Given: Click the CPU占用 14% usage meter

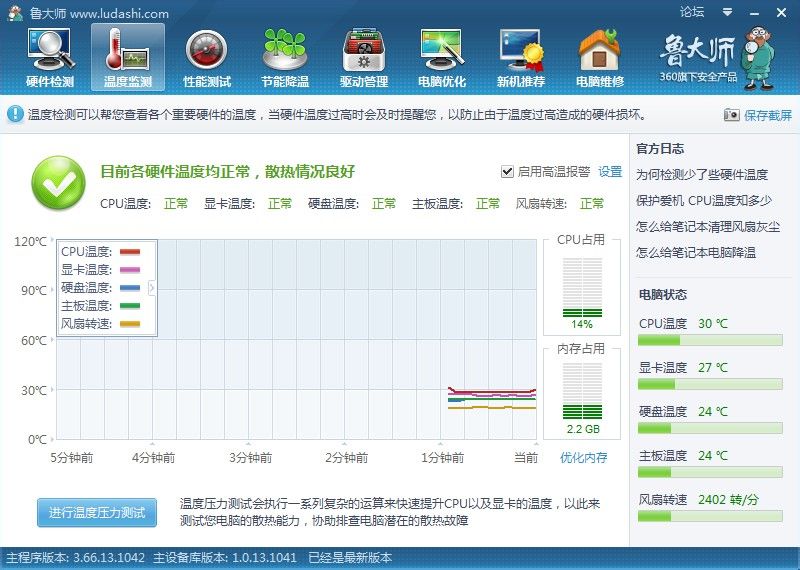Looking at the screenshot, I should 582,288.
